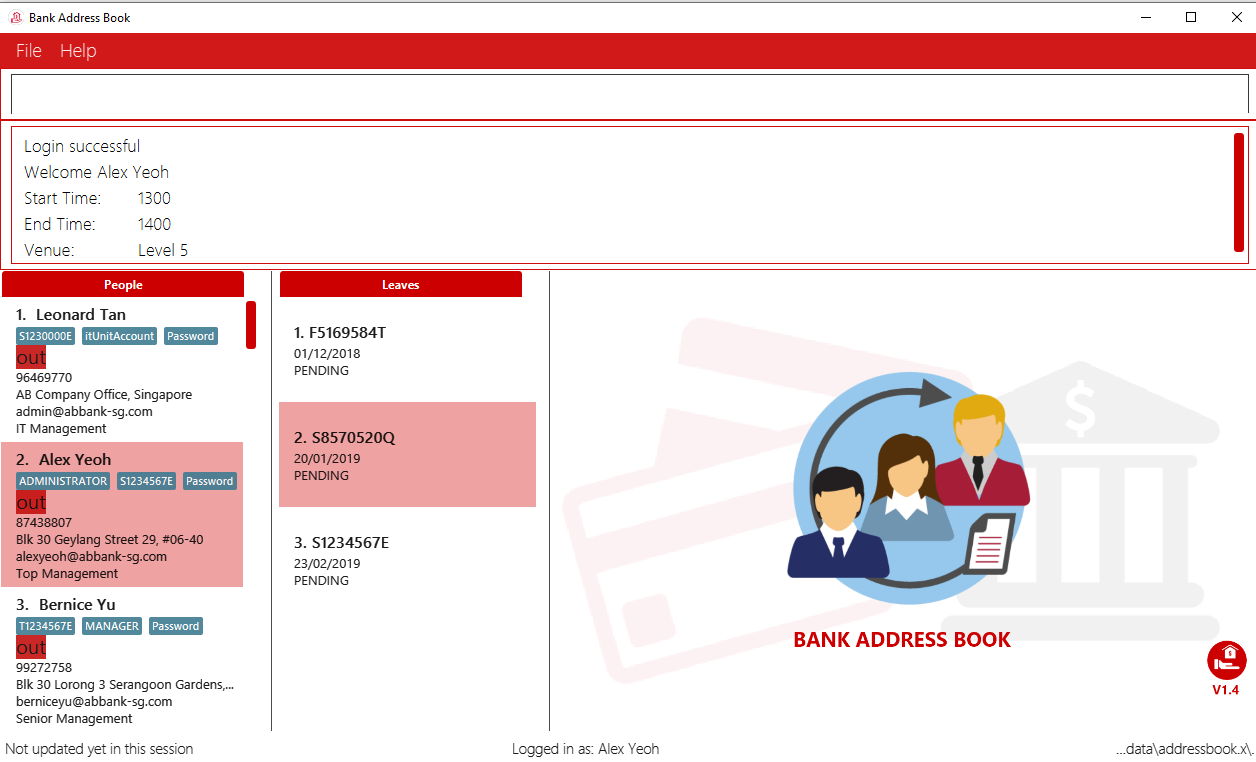Select leave entry F5169584T
This screenshot has width=1256, height=762.
point(408,350)
